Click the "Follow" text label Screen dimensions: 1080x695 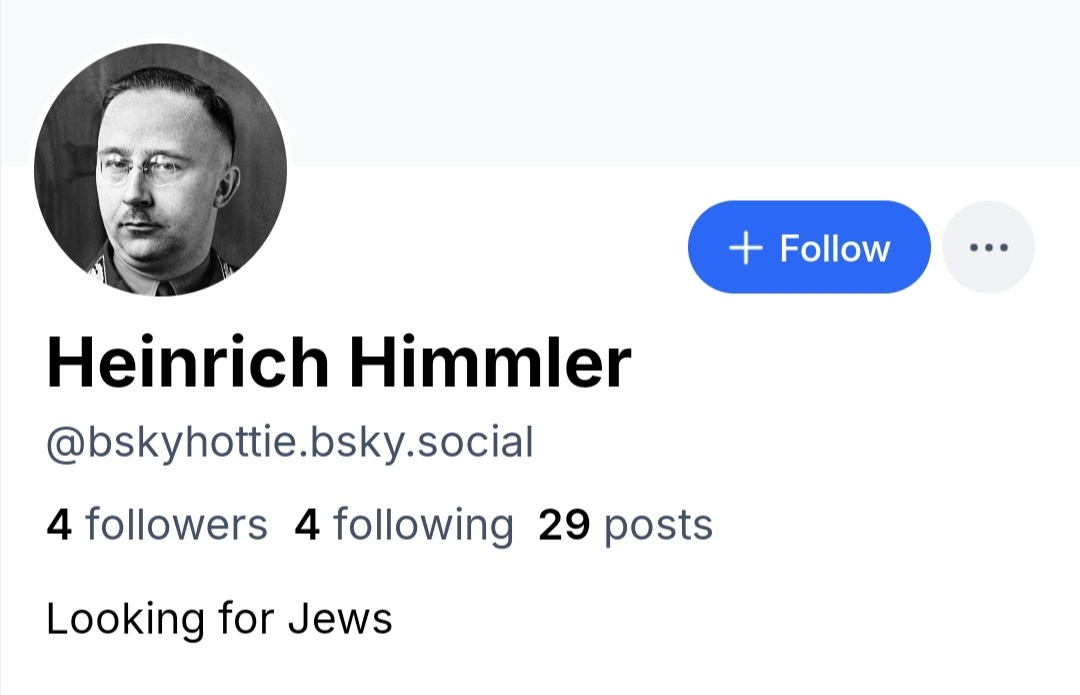(x=834, y=248)
